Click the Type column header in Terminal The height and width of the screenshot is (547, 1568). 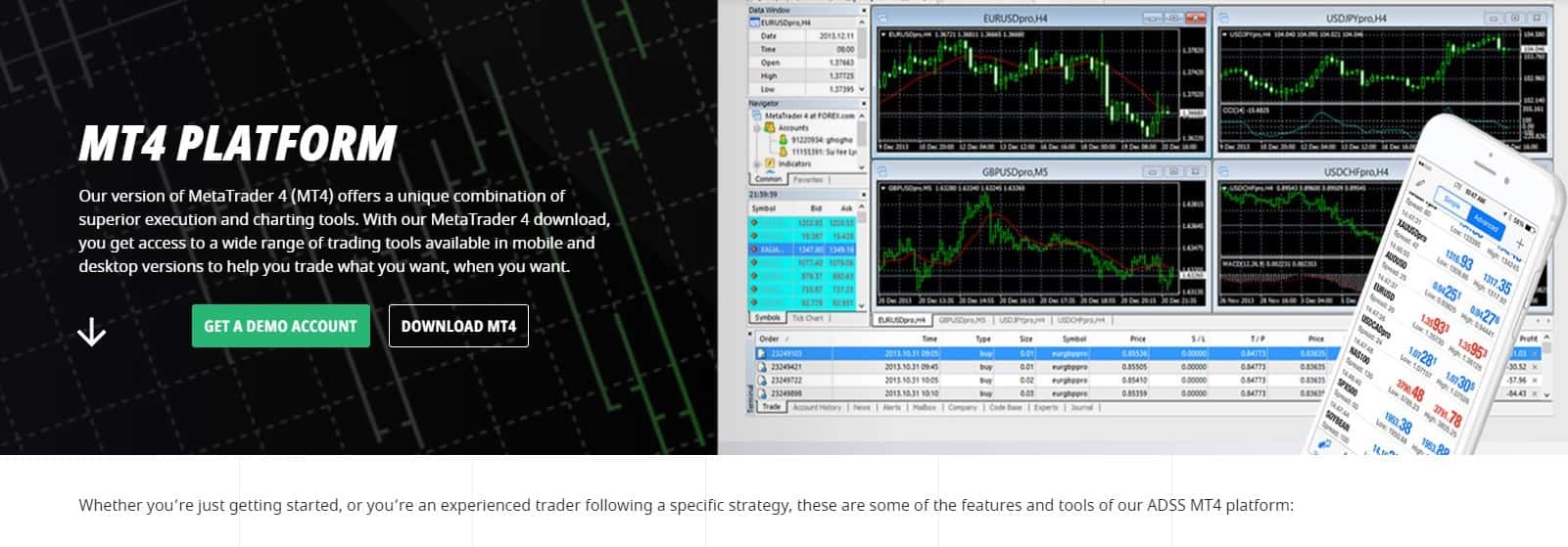coord(983,339)
